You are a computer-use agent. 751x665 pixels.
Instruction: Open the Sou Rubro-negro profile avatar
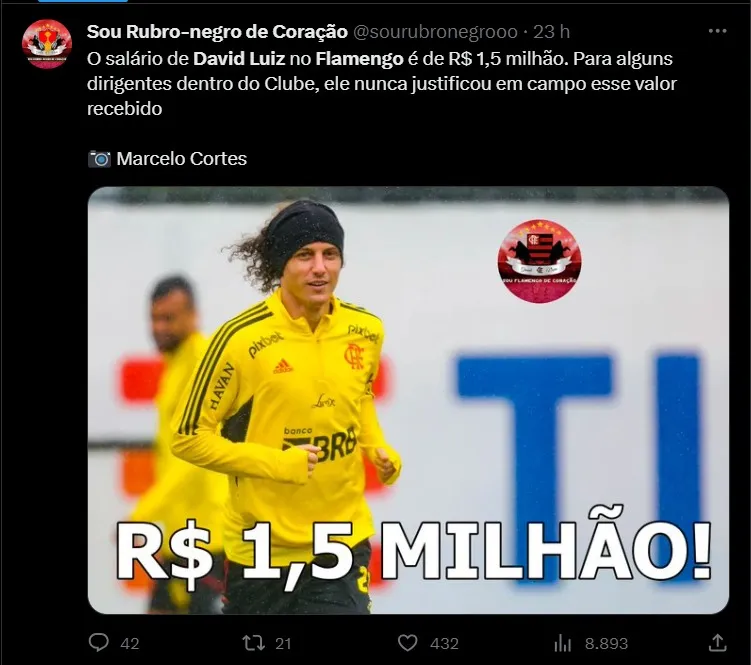click(x=47, y=44)
